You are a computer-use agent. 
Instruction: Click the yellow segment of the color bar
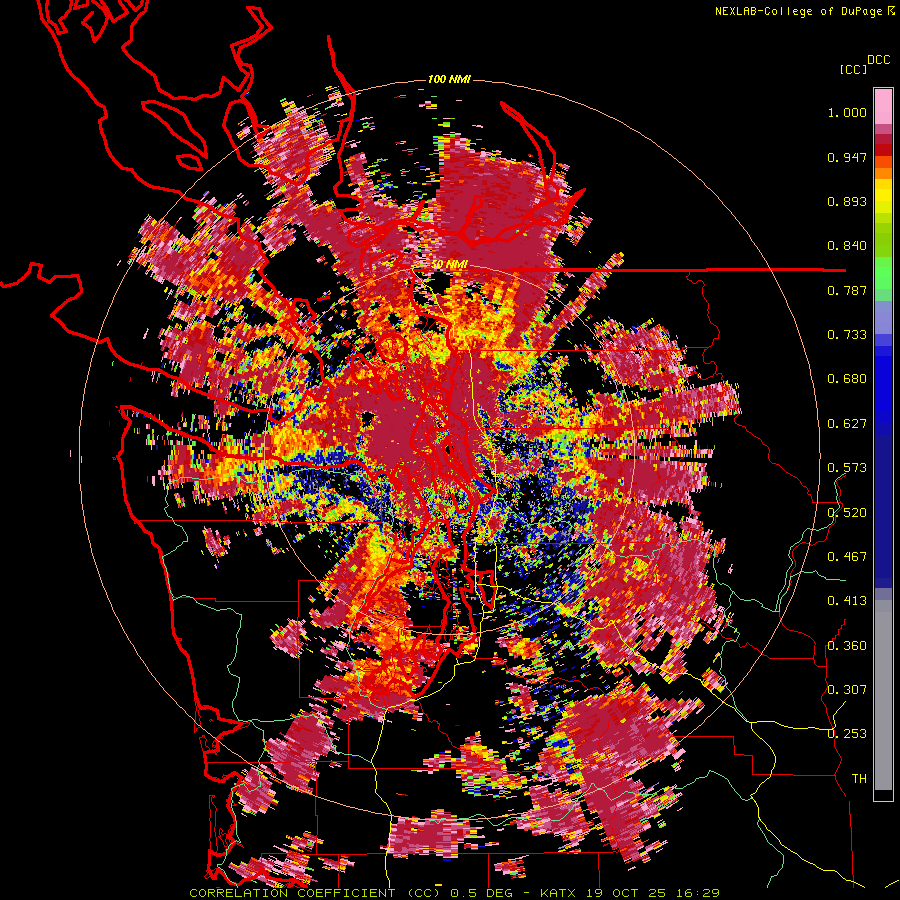point(883,197)
